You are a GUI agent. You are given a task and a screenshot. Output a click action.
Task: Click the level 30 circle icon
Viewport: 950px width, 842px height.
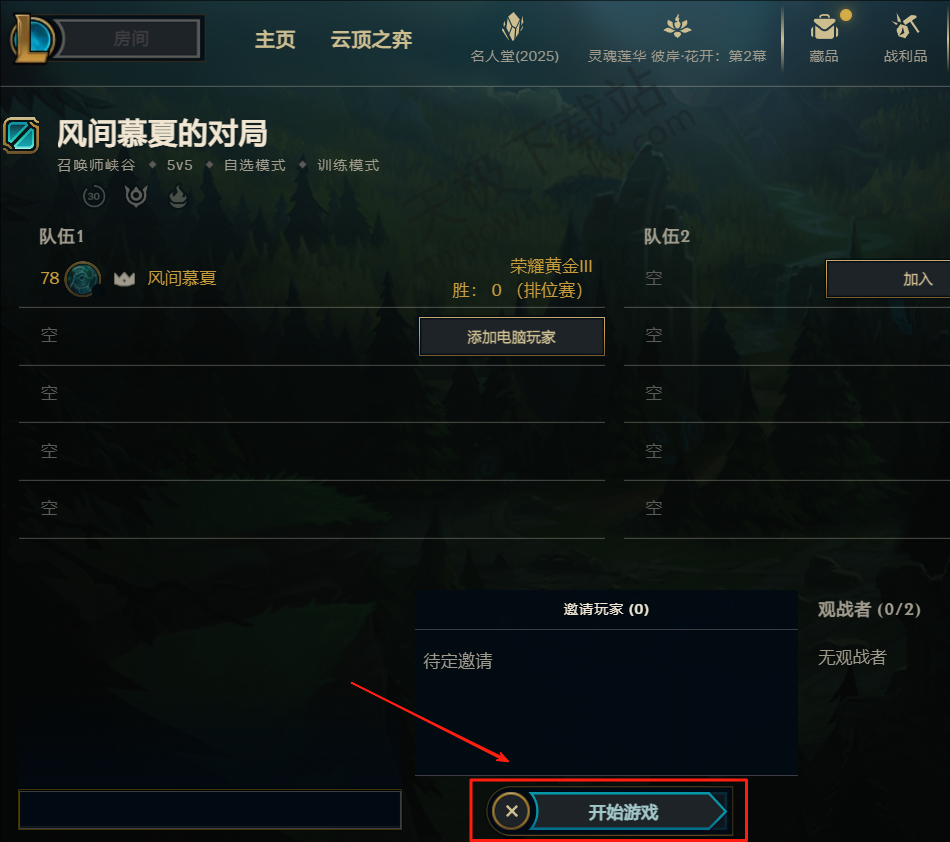[x=94, y=196]
